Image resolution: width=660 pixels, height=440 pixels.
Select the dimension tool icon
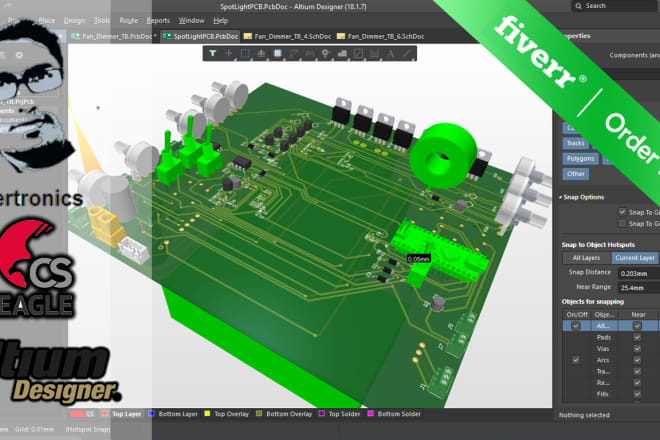point(374,53)
